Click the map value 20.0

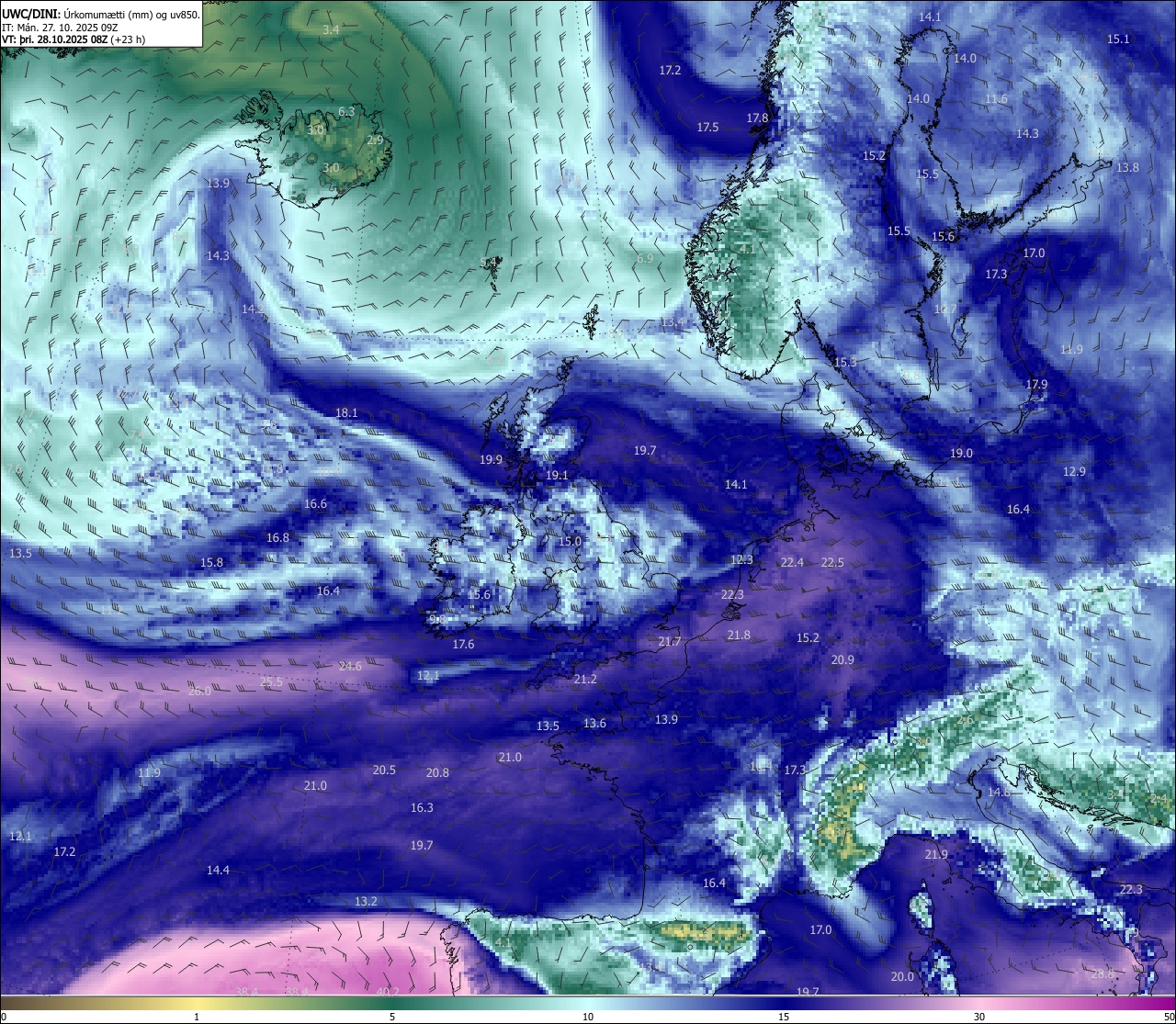click(x=902, y=976)
